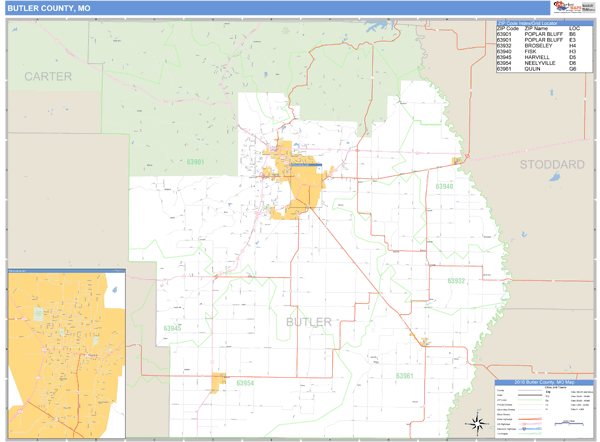Screen dimensions: 600x442
Task: Click the STODDARD county label
Action: [x=551, y=163]
